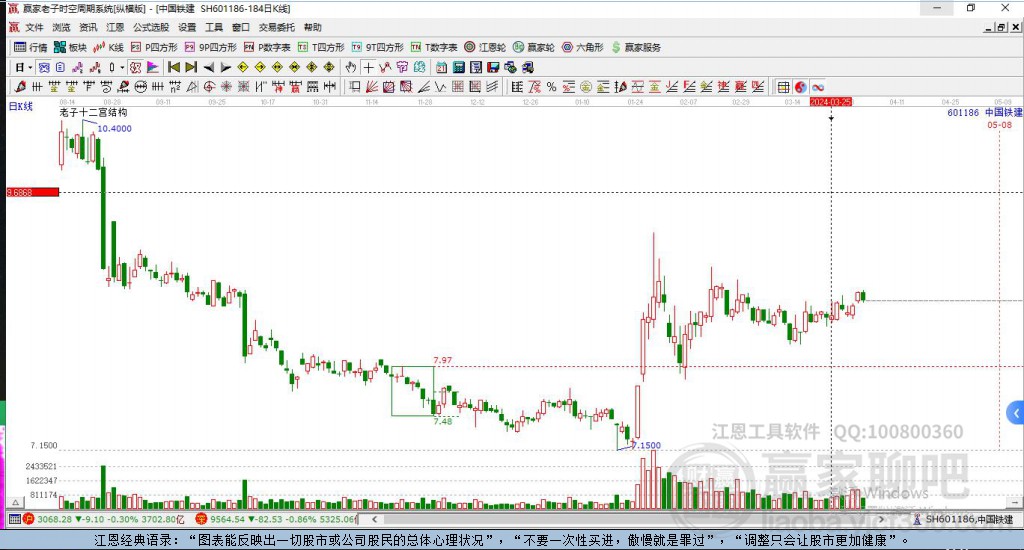Image resolution: width=1024 pixels, height=550 pixels.
Task: Open the 六角形 hexagon tool
Action: (583, 48)
